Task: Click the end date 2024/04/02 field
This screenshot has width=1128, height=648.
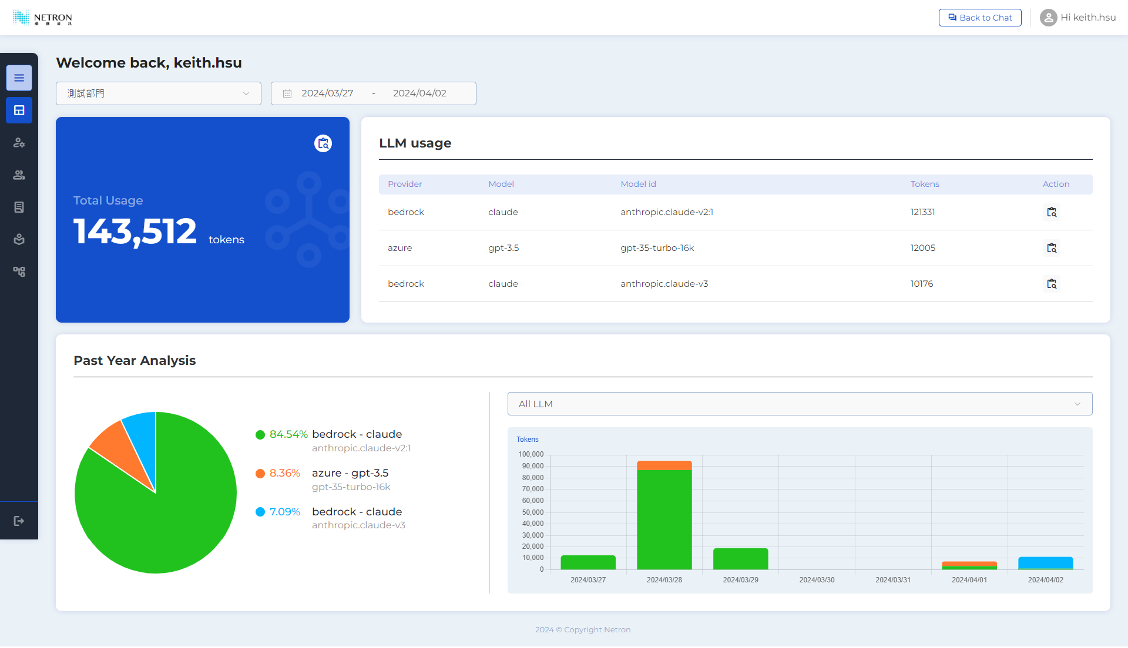Action: click(419, 93)
